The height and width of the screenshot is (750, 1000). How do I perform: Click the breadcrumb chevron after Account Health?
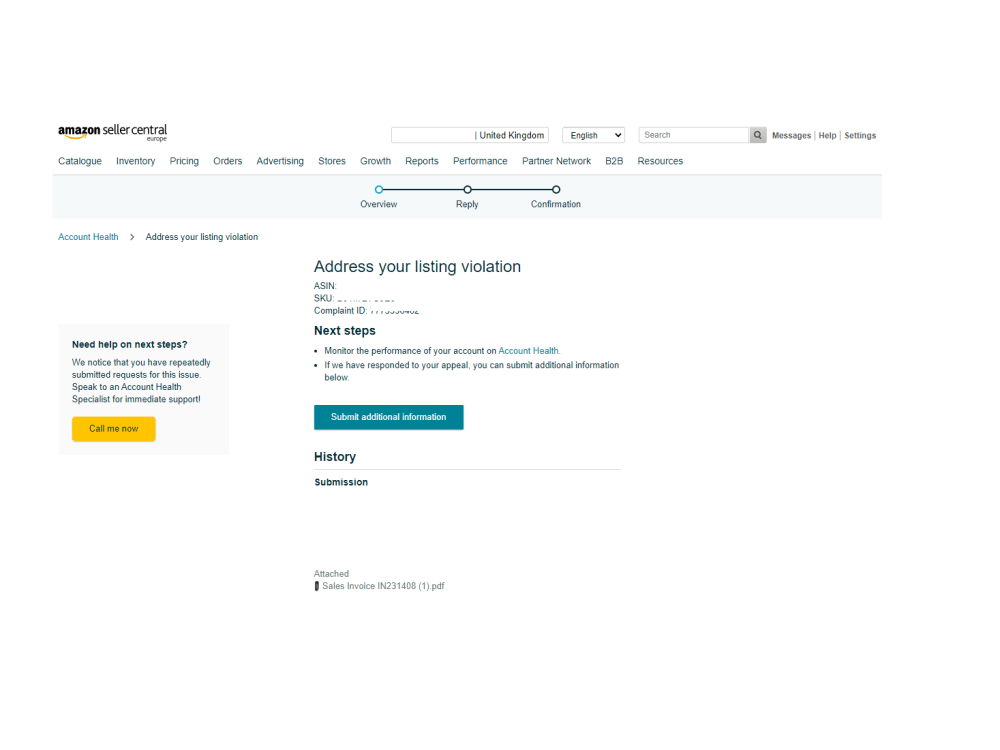(132, 237)
